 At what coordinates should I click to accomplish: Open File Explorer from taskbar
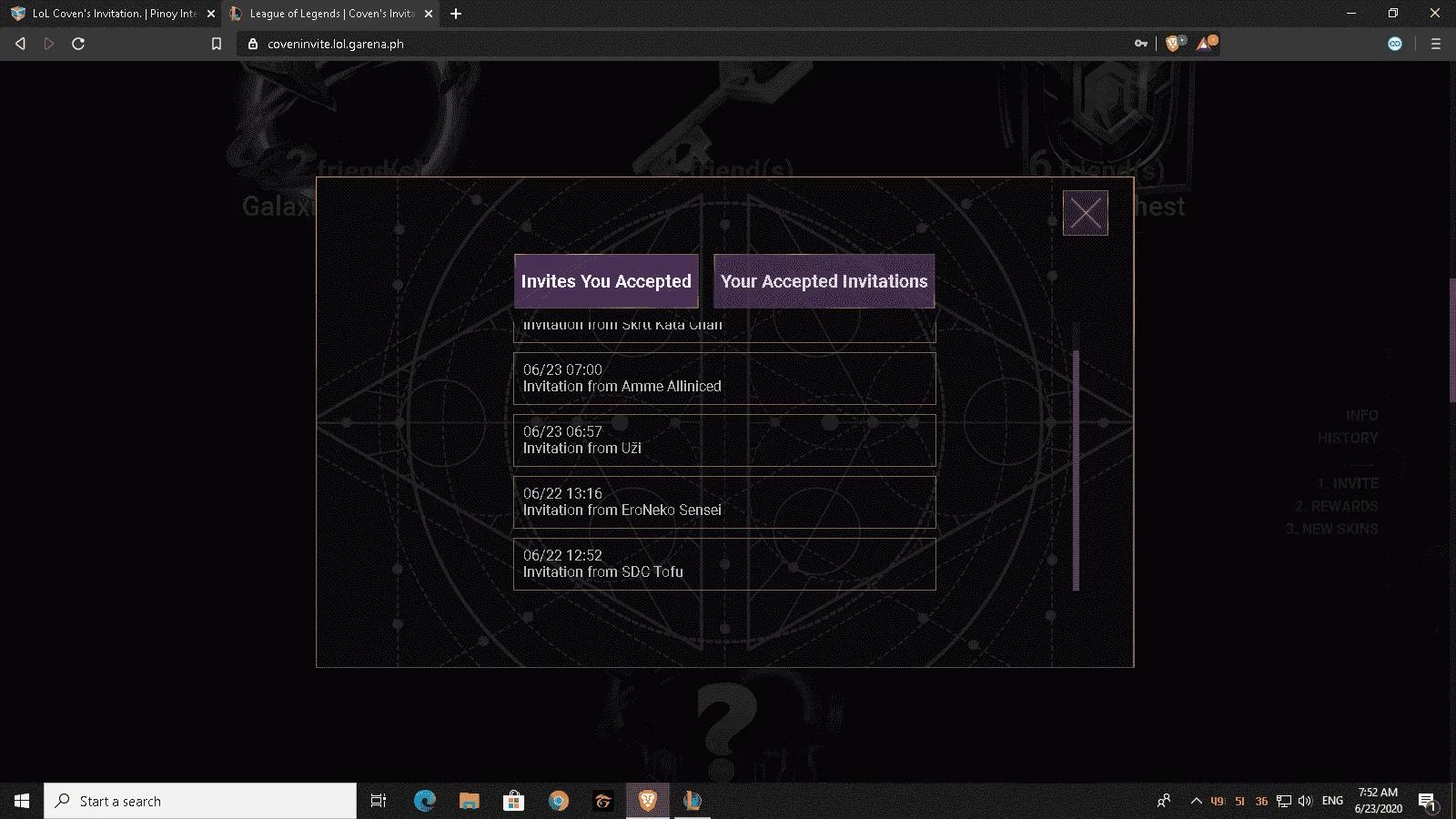click(x=469, y=801)
